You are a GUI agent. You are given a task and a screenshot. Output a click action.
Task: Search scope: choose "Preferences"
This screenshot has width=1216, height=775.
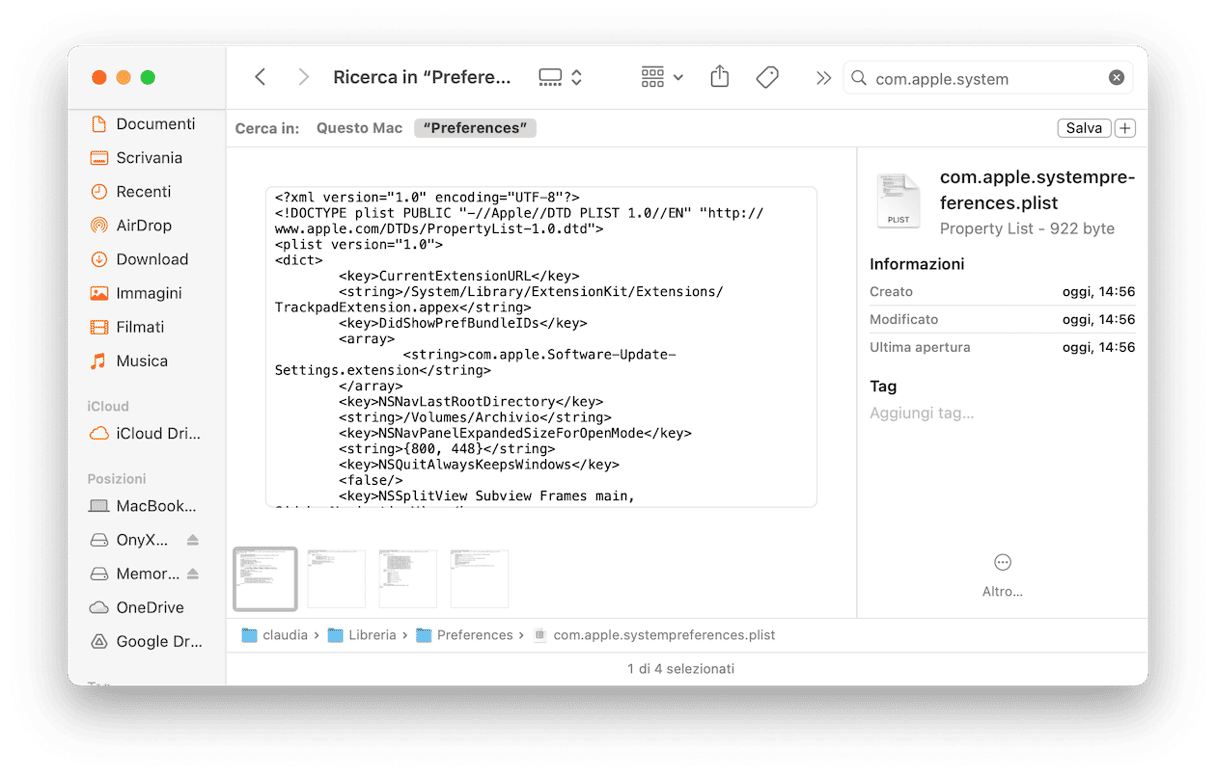[475, 128]
